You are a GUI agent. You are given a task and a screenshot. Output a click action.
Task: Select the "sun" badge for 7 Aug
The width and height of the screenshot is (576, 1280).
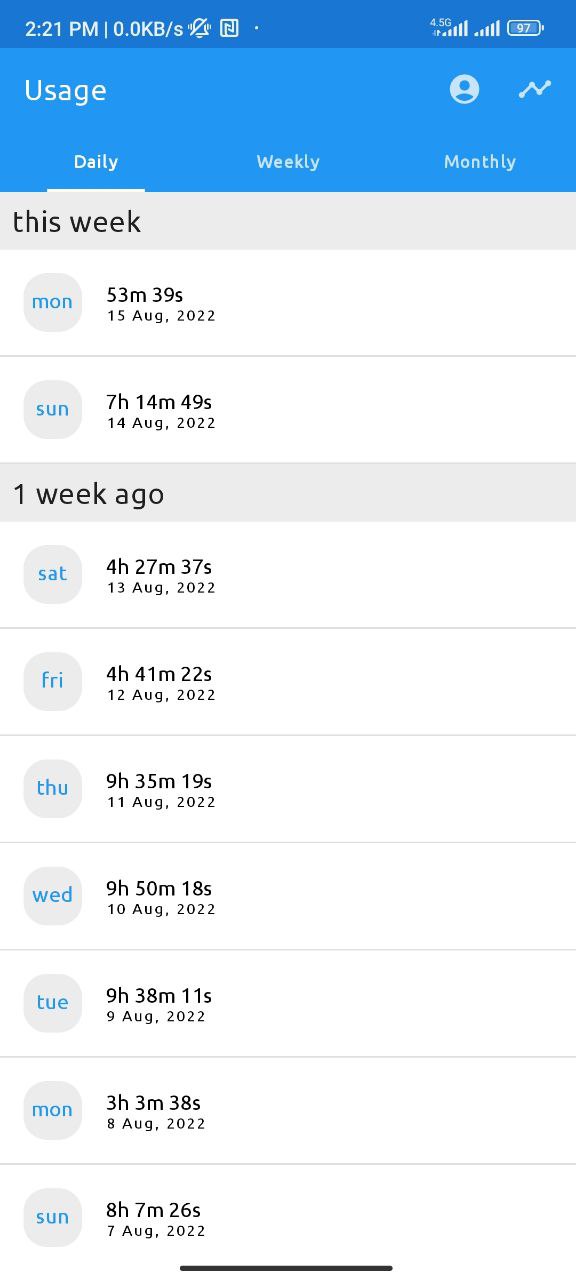point(52,1217)
